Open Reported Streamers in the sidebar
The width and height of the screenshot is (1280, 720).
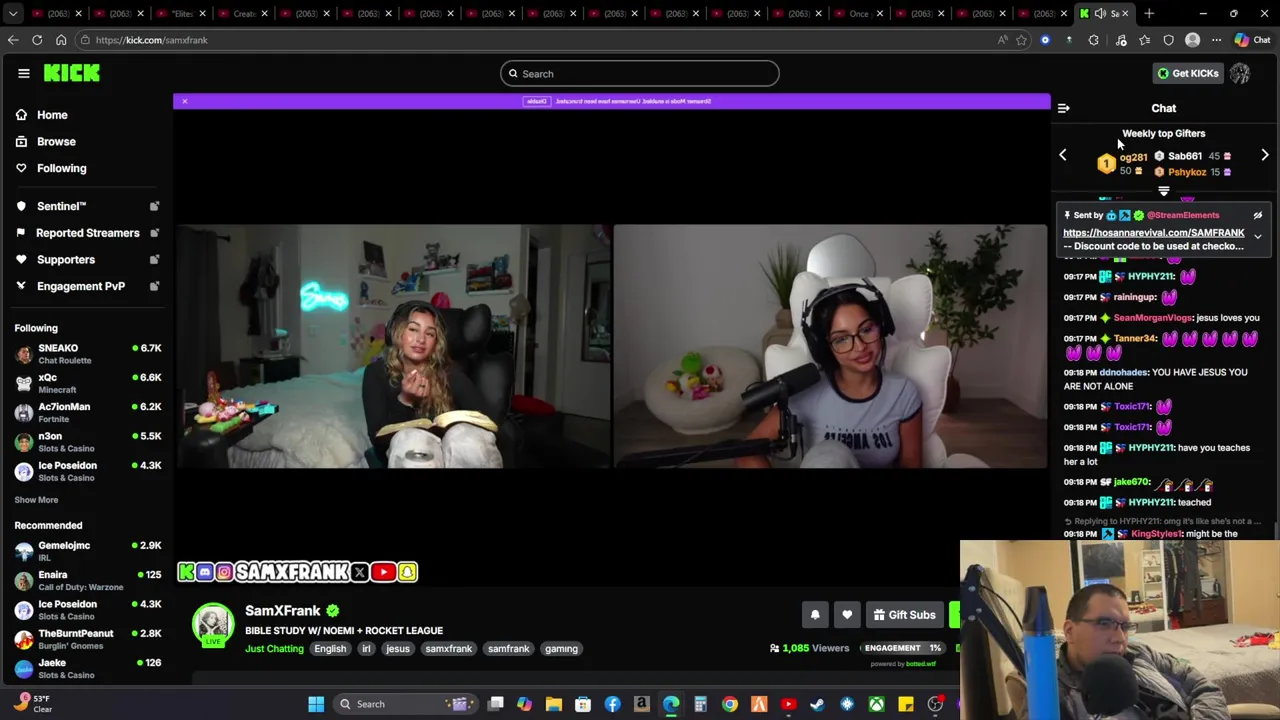pos(87,233)
